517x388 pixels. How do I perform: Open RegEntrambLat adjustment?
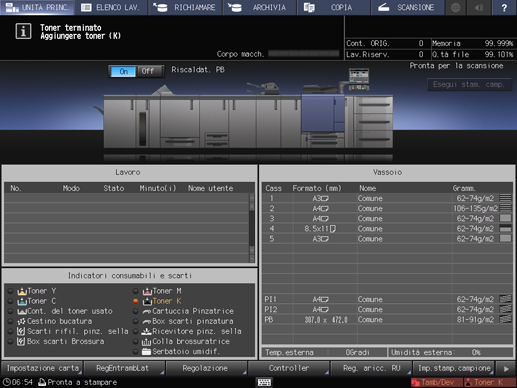coord(123,368)
